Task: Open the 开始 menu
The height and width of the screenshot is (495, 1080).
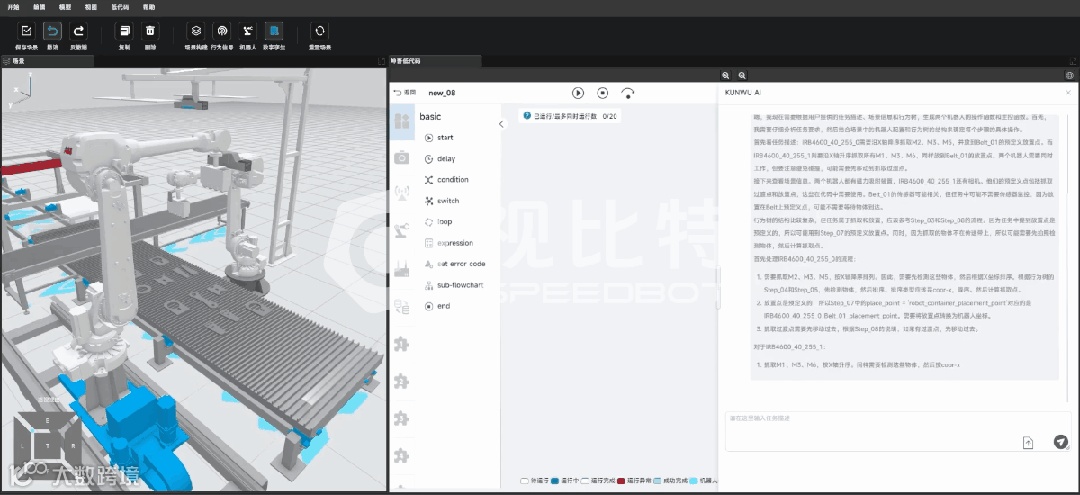Action: click(13, 6)
